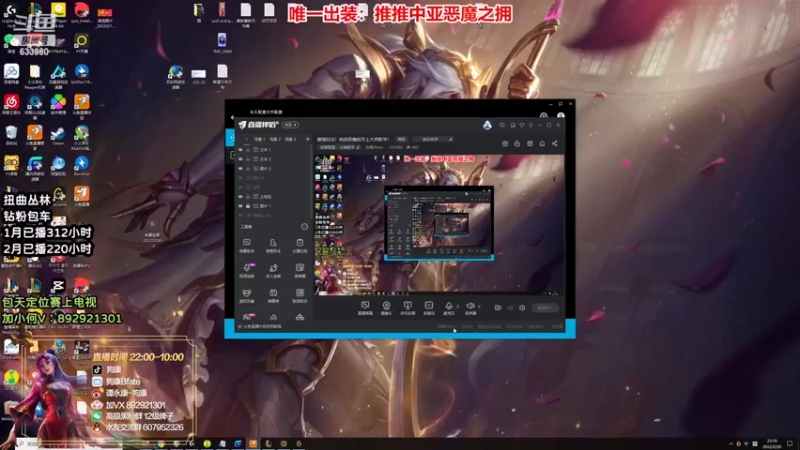Add a new scene with plus button
Viewport: 800px width, 450px height.
[x=307, y=139]
